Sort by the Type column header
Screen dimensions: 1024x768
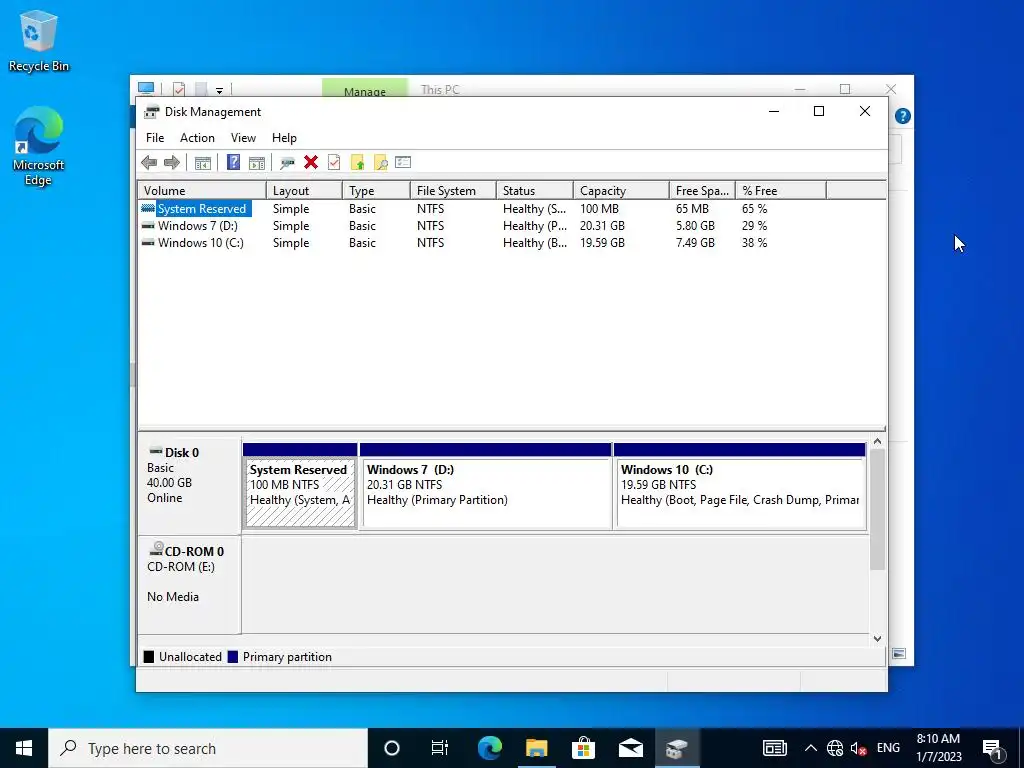376,191
